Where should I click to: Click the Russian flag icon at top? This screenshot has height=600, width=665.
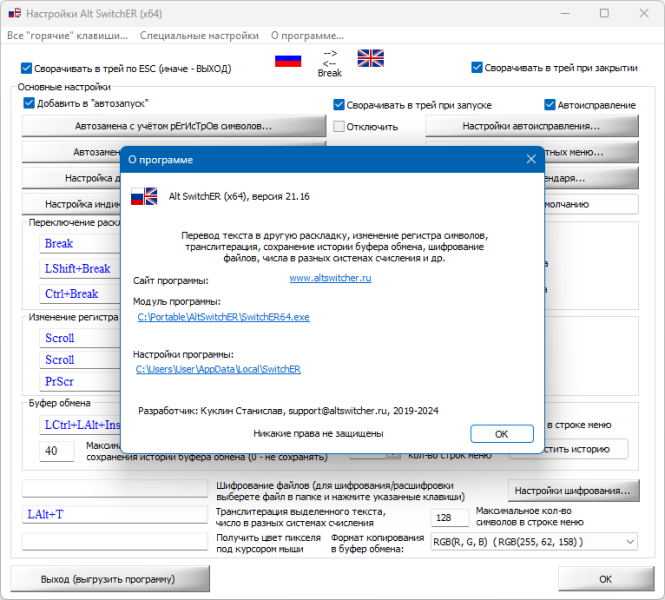288,61
